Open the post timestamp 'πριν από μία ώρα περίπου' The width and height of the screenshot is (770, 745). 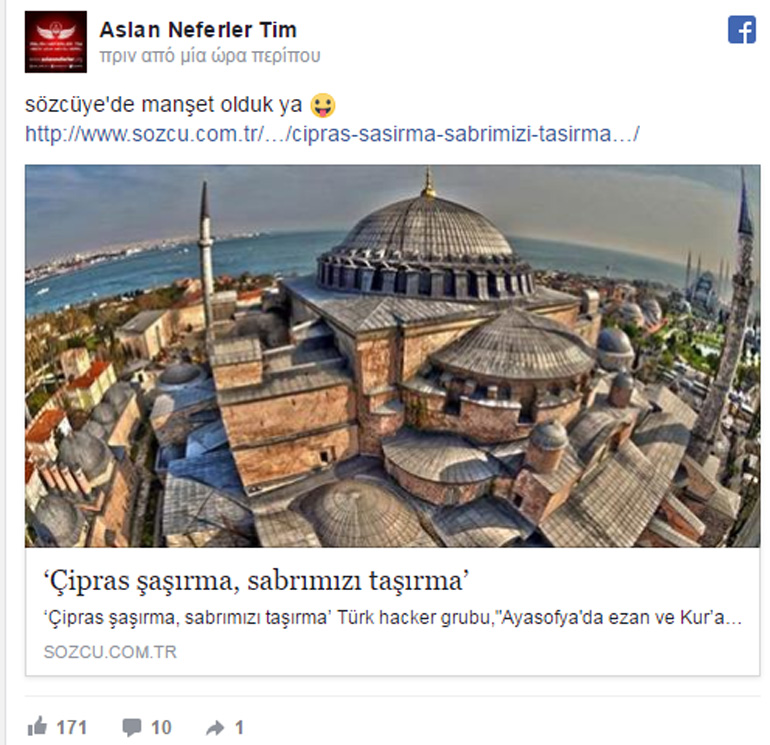210,56
